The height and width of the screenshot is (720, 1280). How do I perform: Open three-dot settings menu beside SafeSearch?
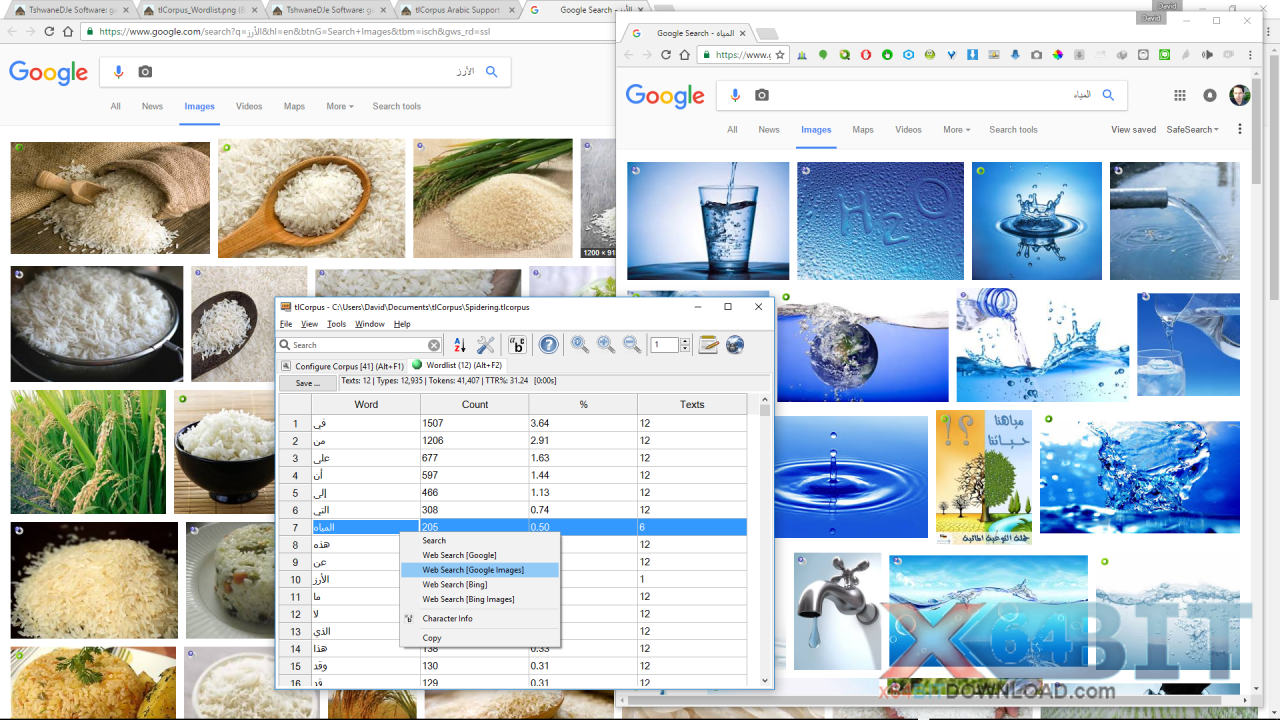point(1240,129)
